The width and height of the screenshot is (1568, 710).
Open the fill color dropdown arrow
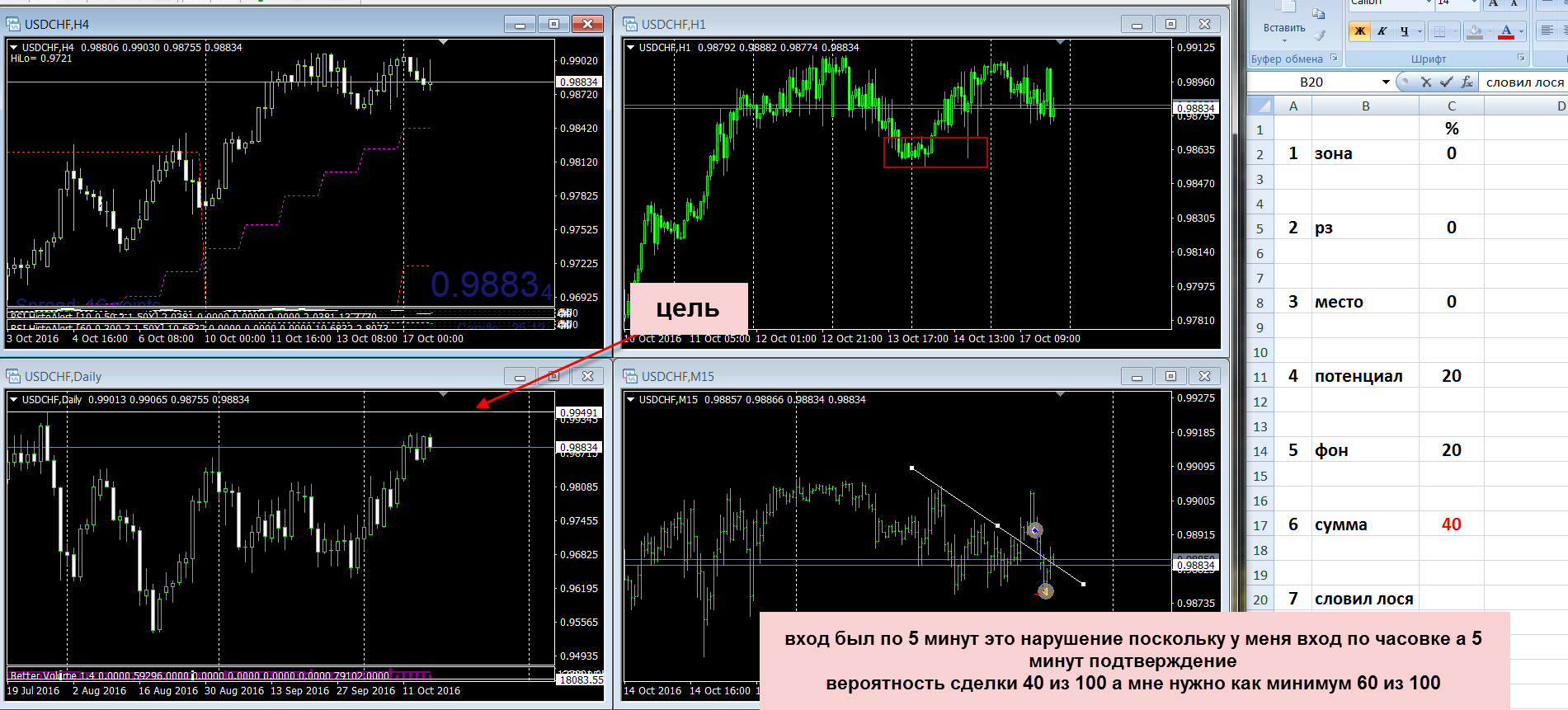coord(1490,31)
